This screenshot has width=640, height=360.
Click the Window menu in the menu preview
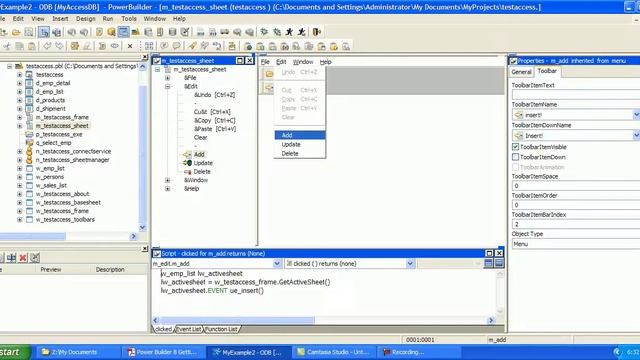[303, 62]
